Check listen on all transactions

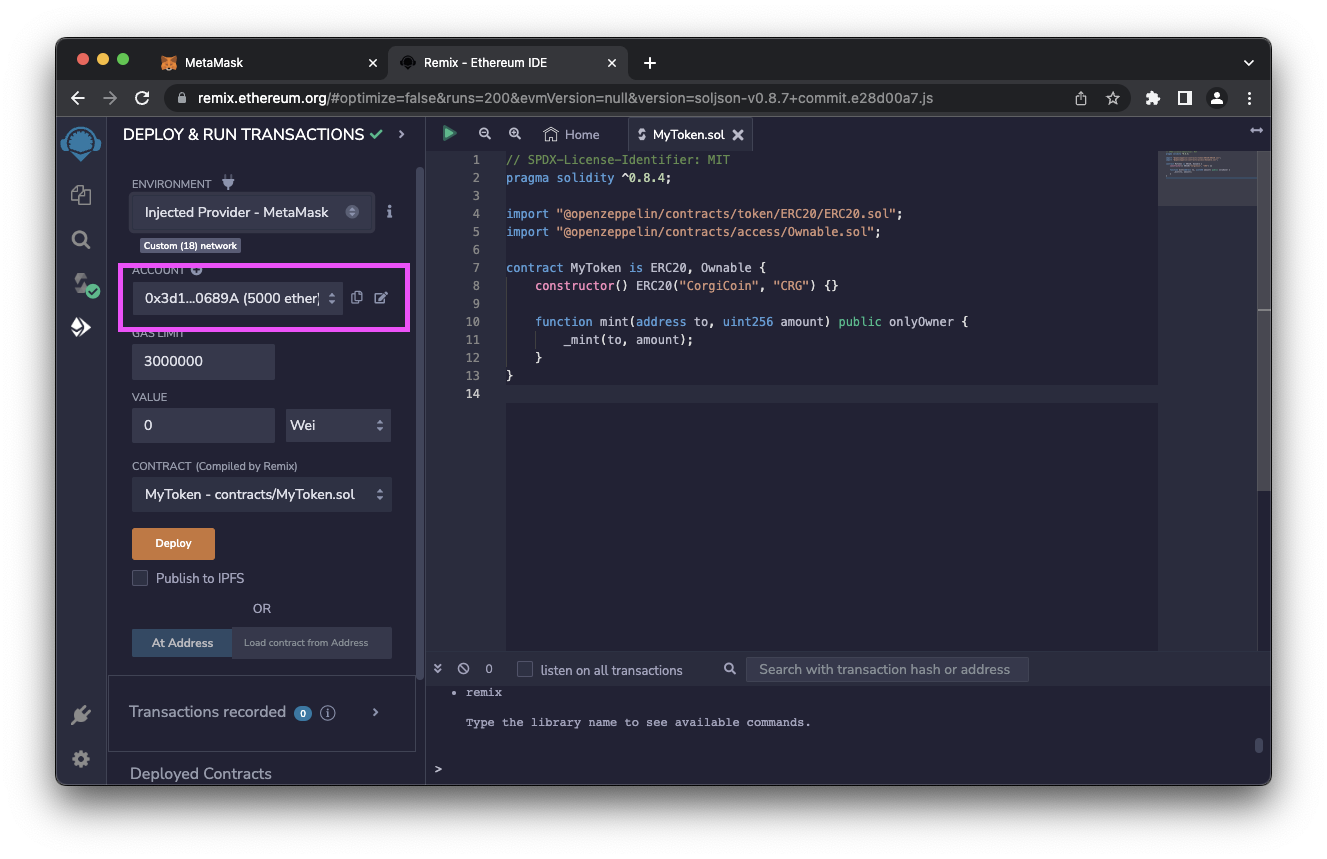(x=524, y=669)
